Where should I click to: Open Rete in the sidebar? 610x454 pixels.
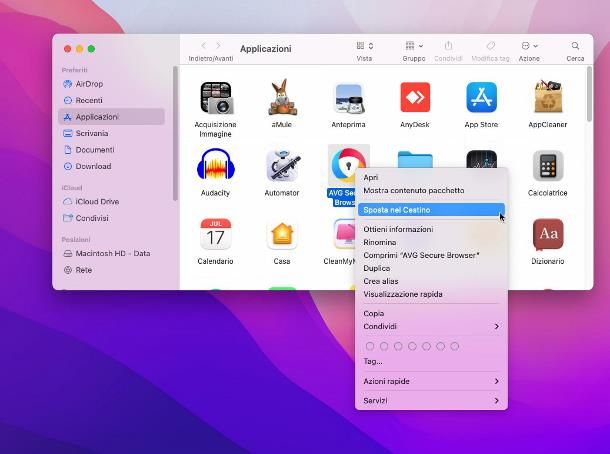tap(111, 270)
